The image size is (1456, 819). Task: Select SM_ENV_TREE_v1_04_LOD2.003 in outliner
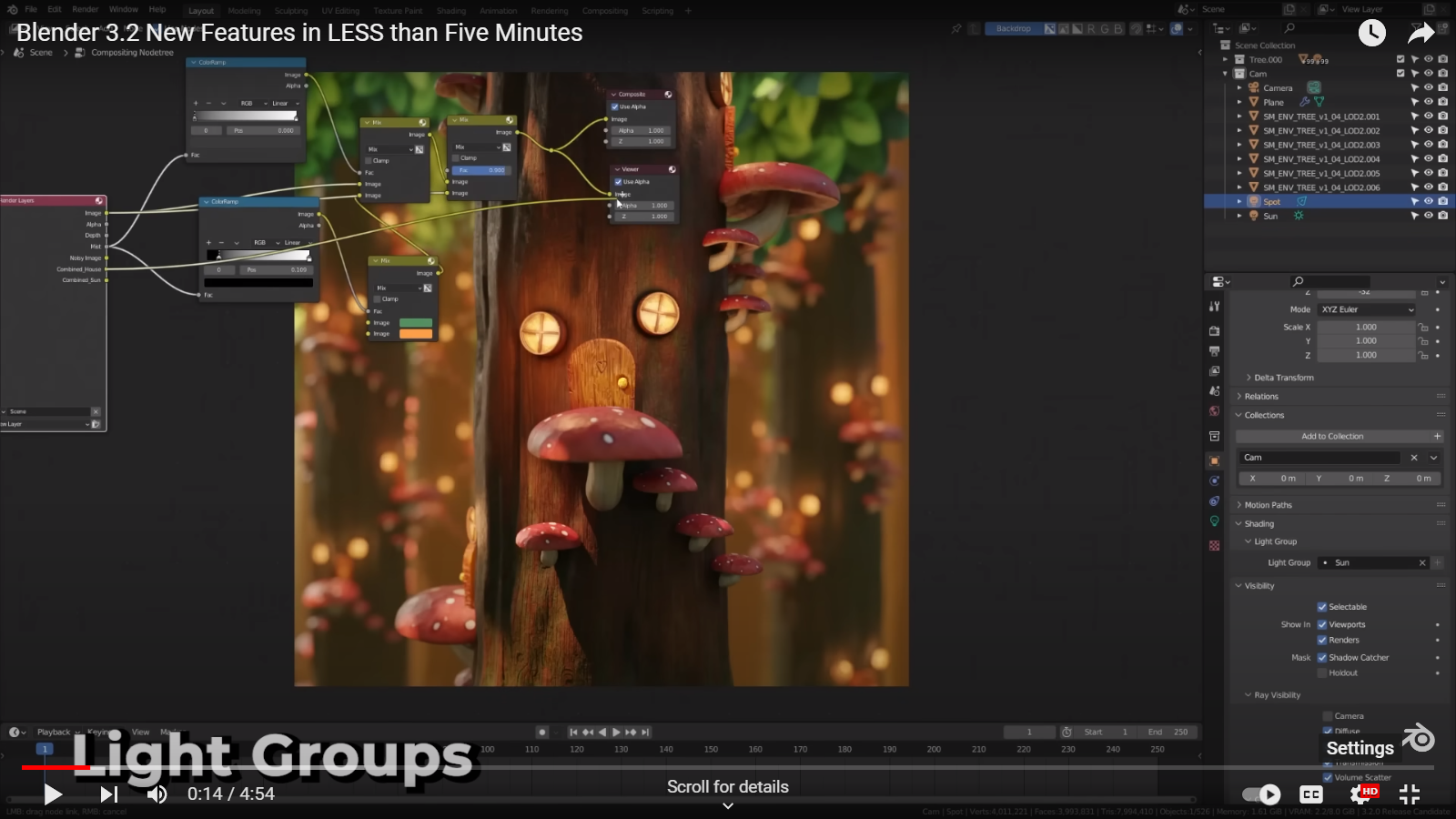coord(1321,145)
